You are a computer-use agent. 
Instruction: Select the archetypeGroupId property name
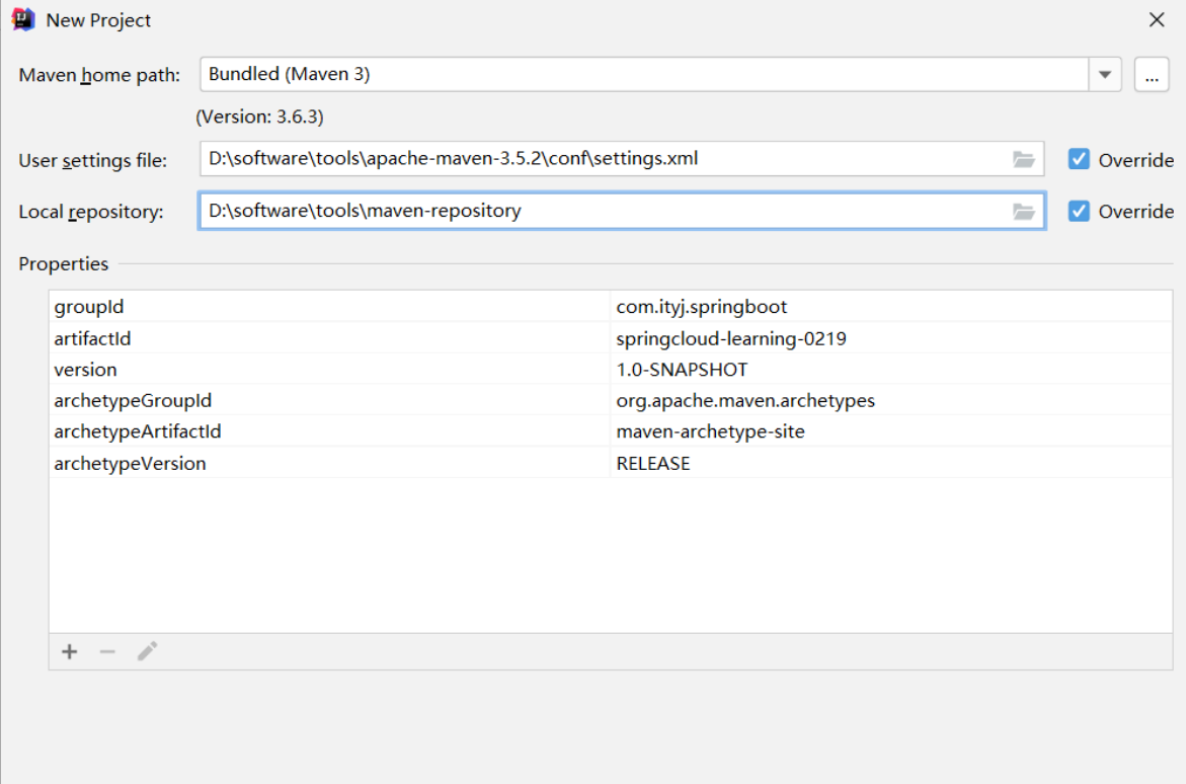[133, 401]
